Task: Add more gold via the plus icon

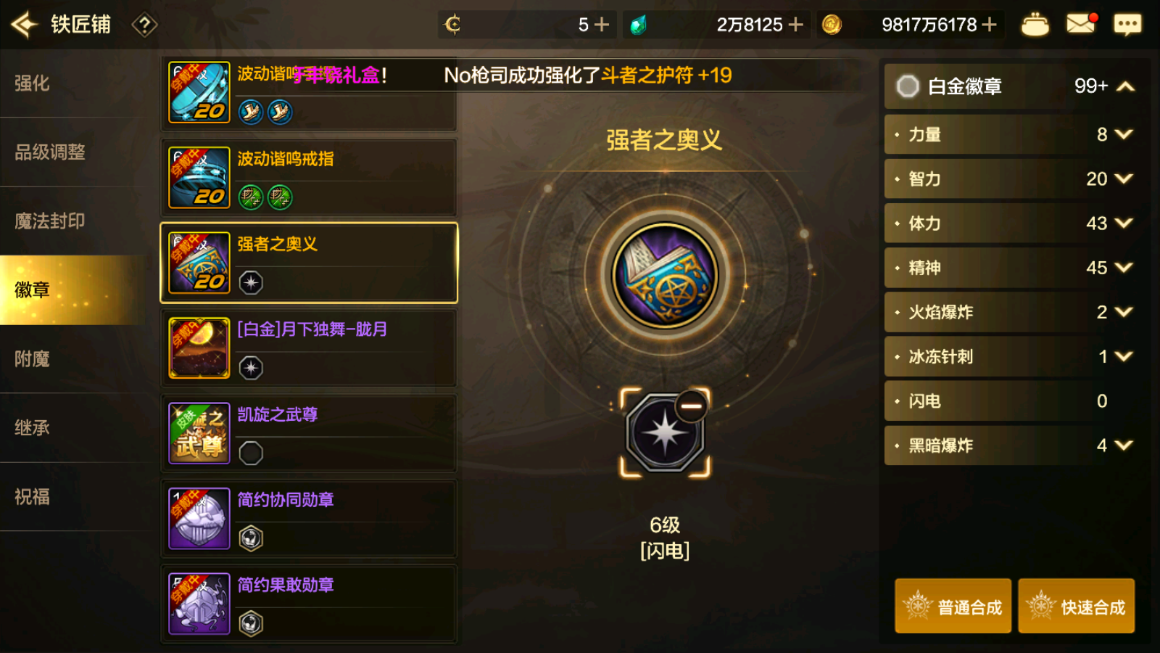Action: [x=988, y=25]
